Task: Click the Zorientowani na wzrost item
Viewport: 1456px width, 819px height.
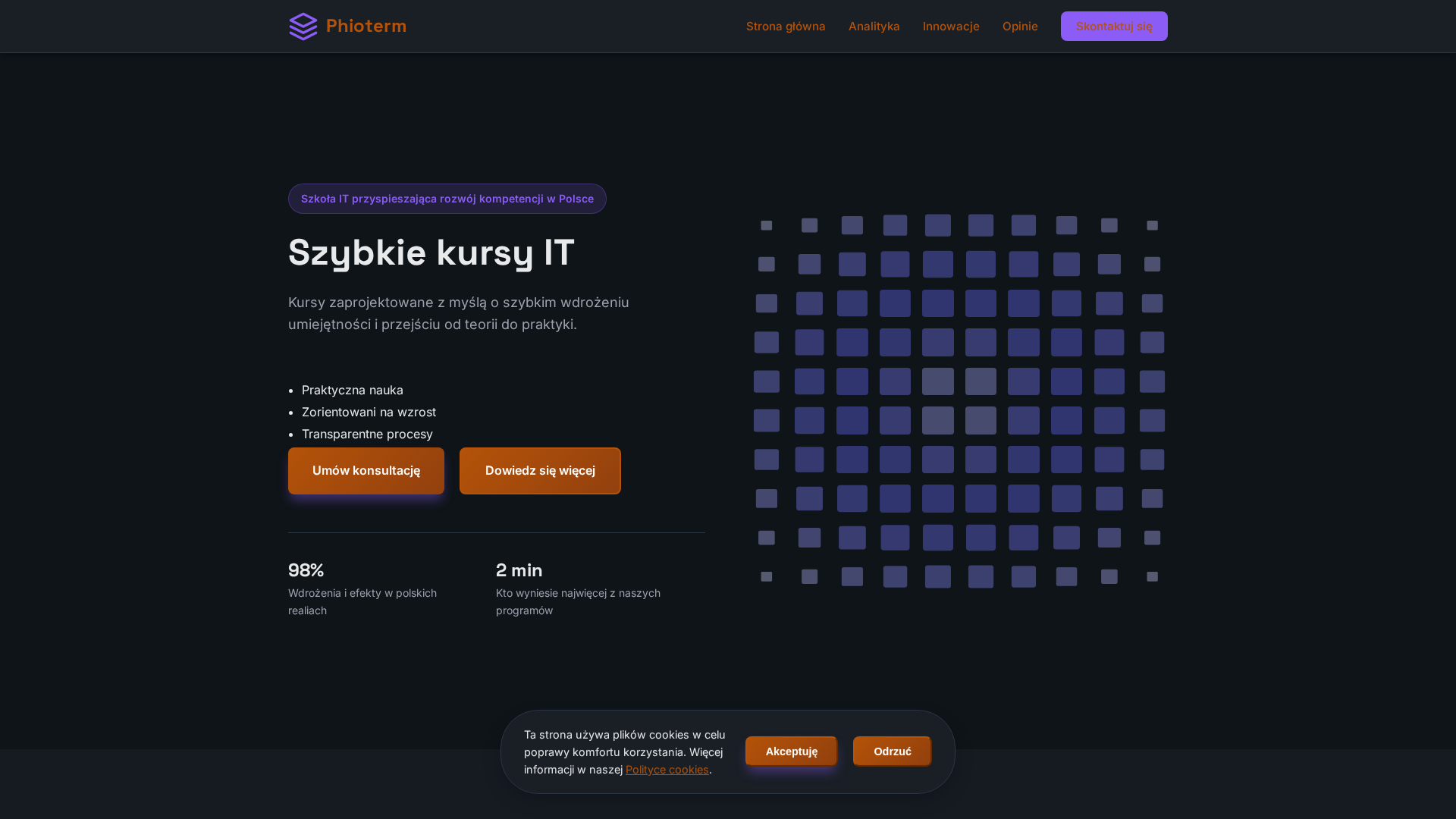Action: [369, 412]
